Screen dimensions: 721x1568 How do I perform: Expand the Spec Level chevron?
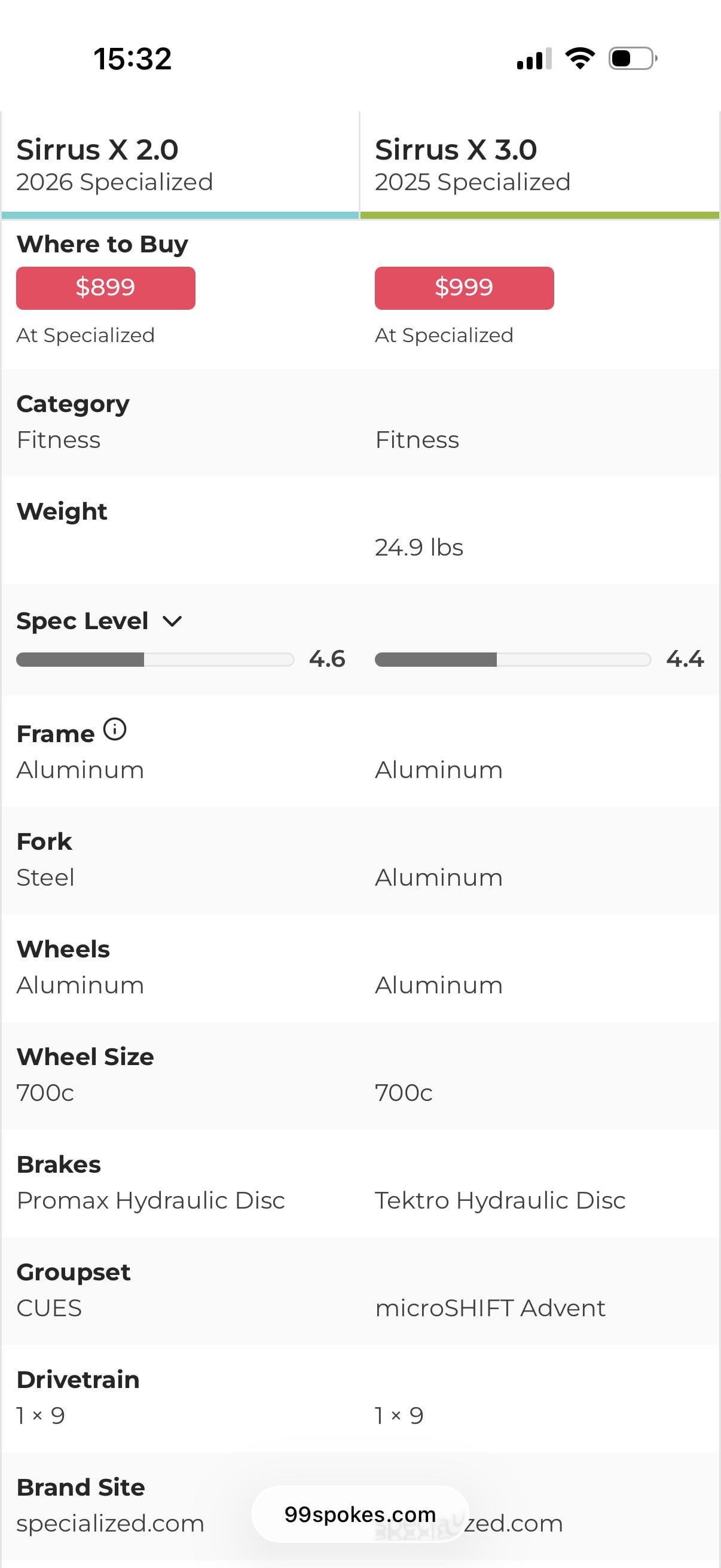point(173,621)
